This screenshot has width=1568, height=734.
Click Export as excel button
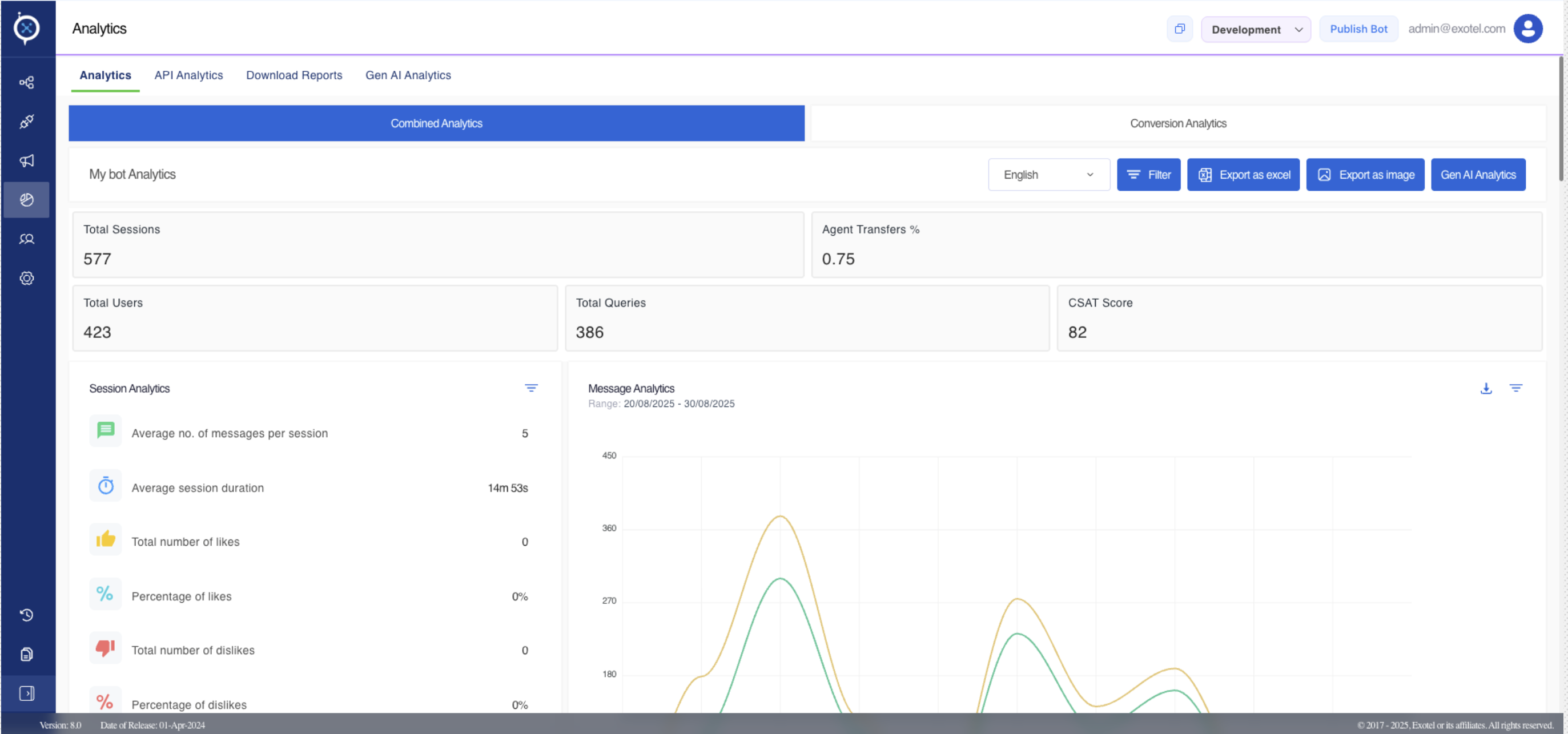[x=1243, y=175]
